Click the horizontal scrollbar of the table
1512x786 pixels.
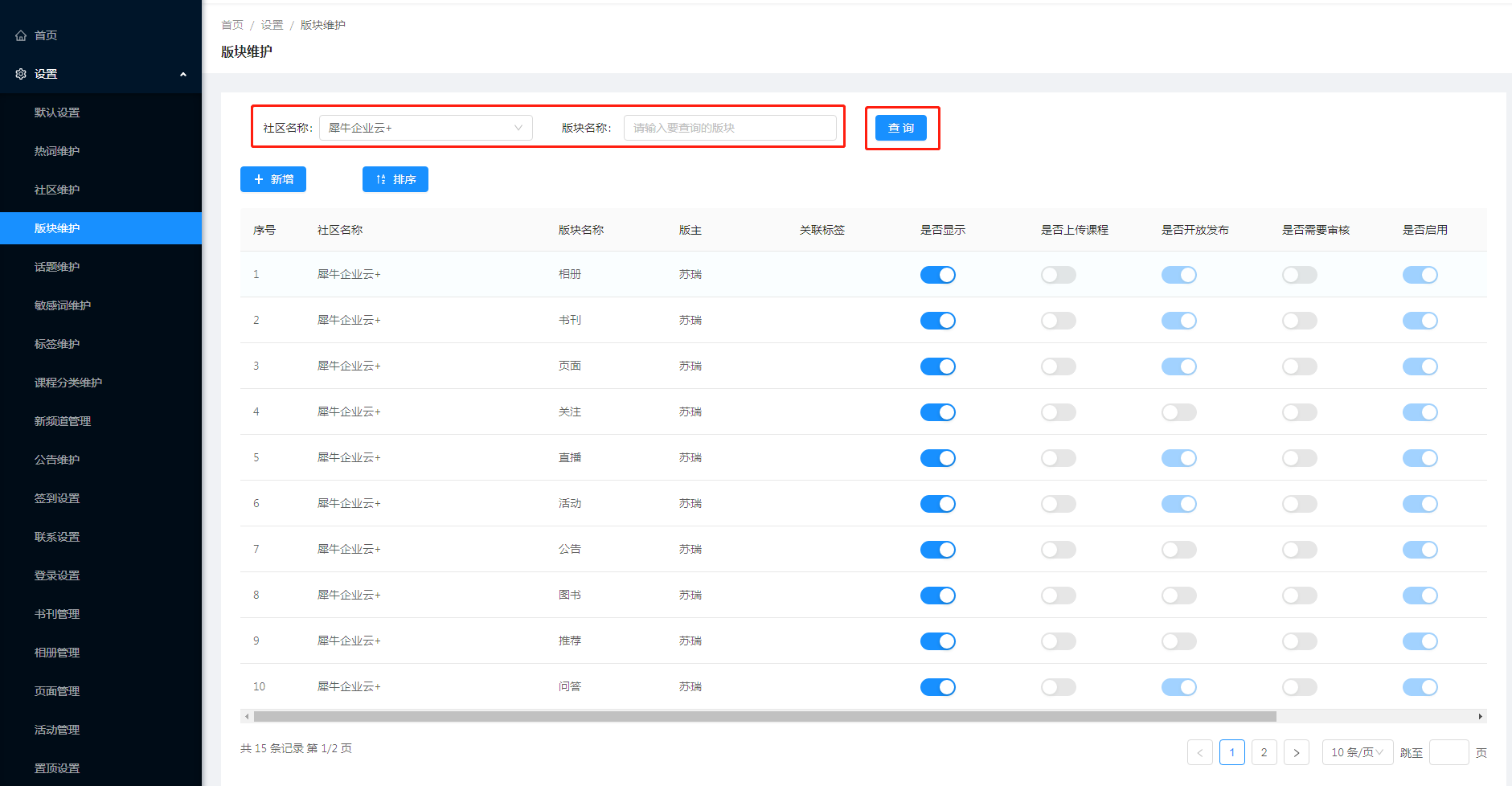[x=764, y=716]
